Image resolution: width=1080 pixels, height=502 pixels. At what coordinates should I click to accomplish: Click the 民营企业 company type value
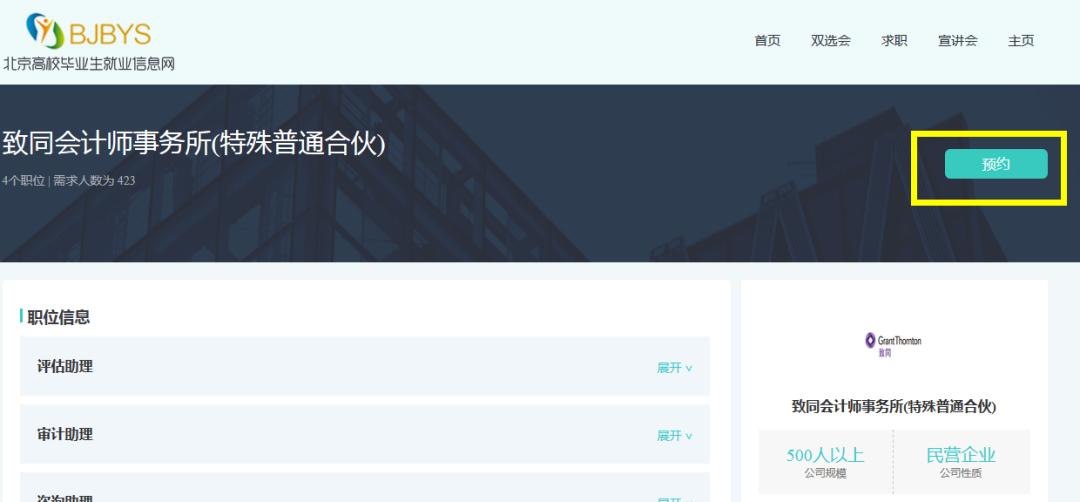[x=961, y=455]
